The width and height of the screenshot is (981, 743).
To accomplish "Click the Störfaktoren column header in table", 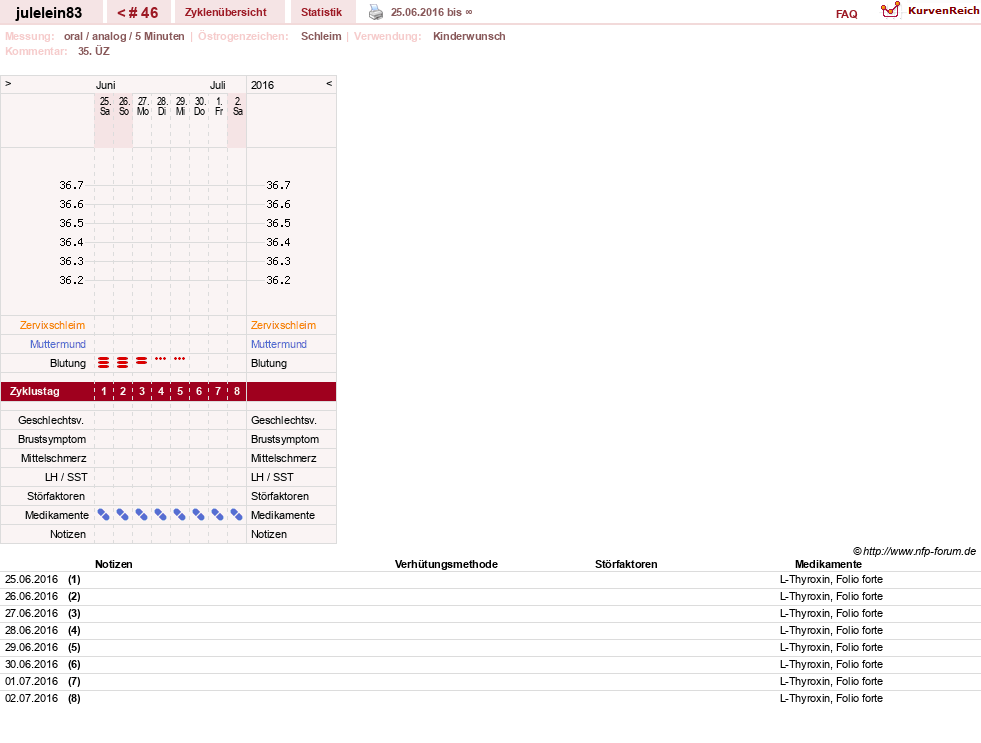I will tap(626, 564).
